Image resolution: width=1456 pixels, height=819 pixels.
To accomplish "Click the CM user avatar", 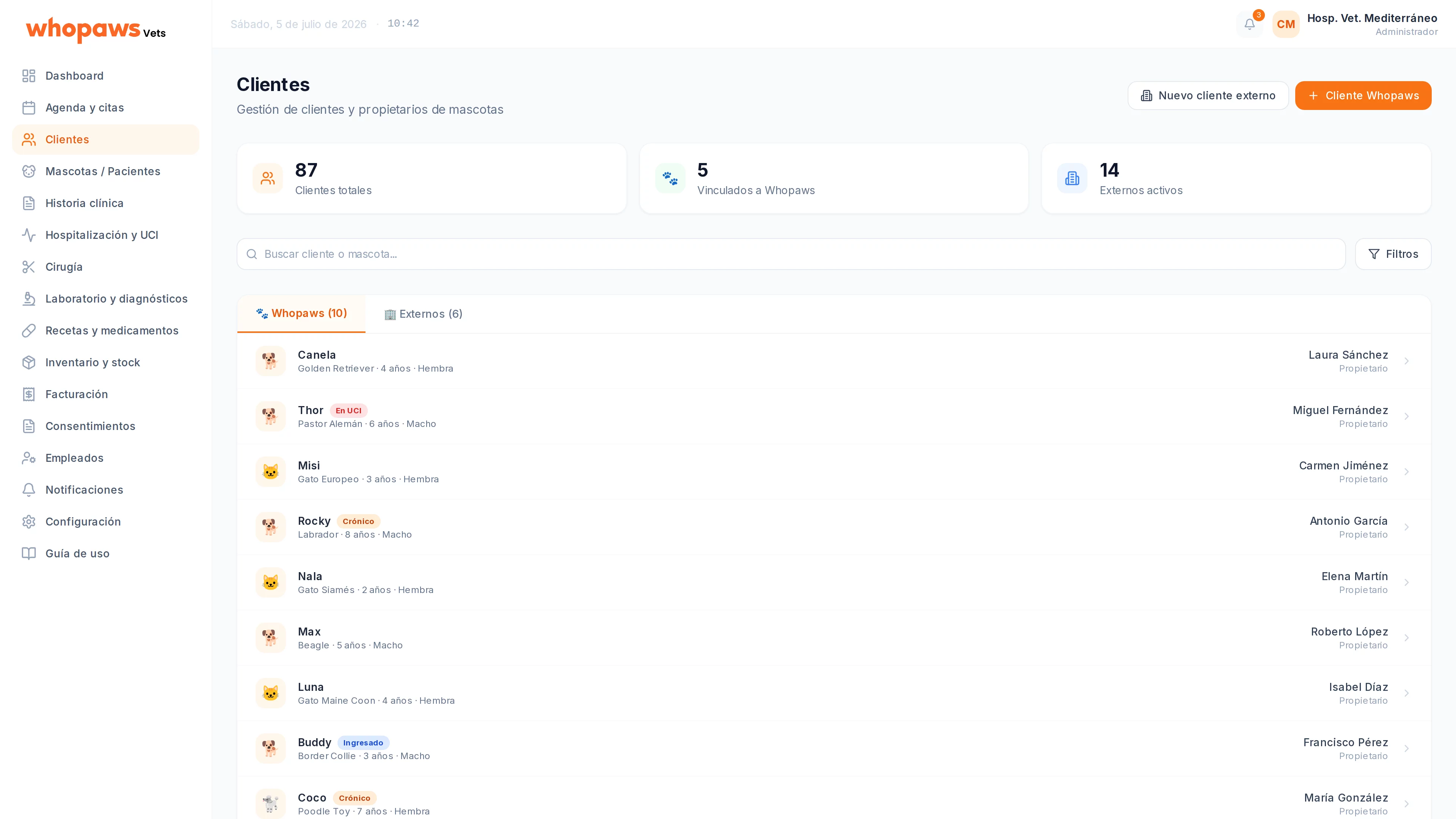I will [x=1286, y=24].
